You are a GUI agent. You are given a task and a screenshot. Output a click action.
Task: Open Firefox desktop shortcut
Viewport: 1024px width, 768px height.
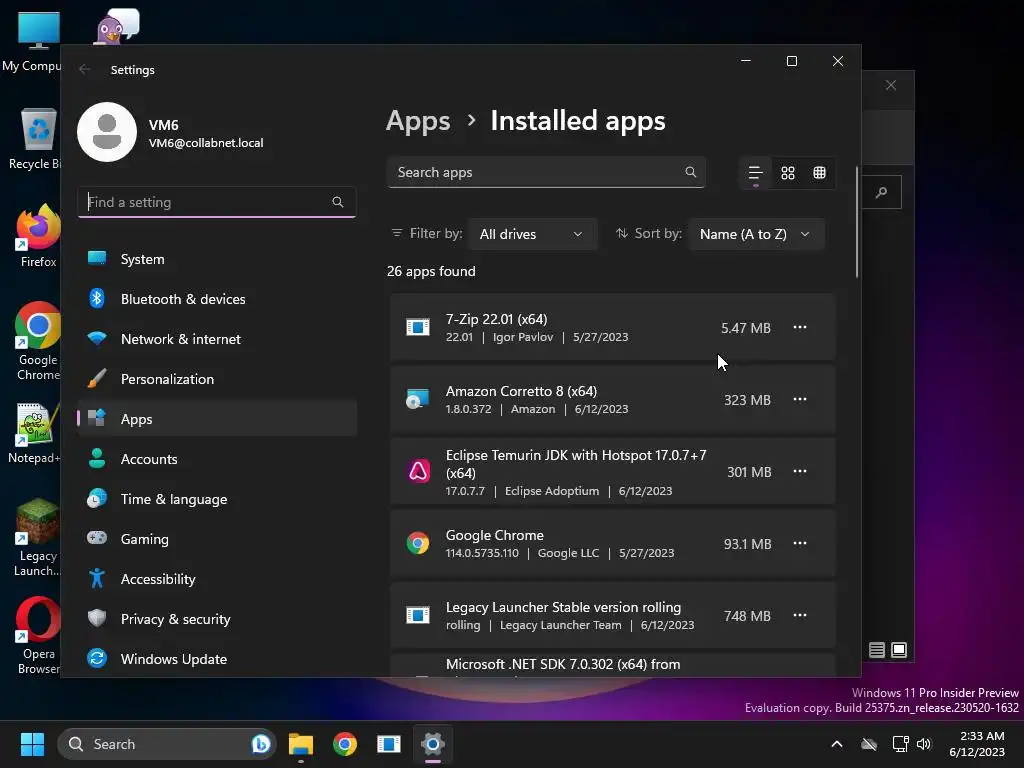coord(38,236)
